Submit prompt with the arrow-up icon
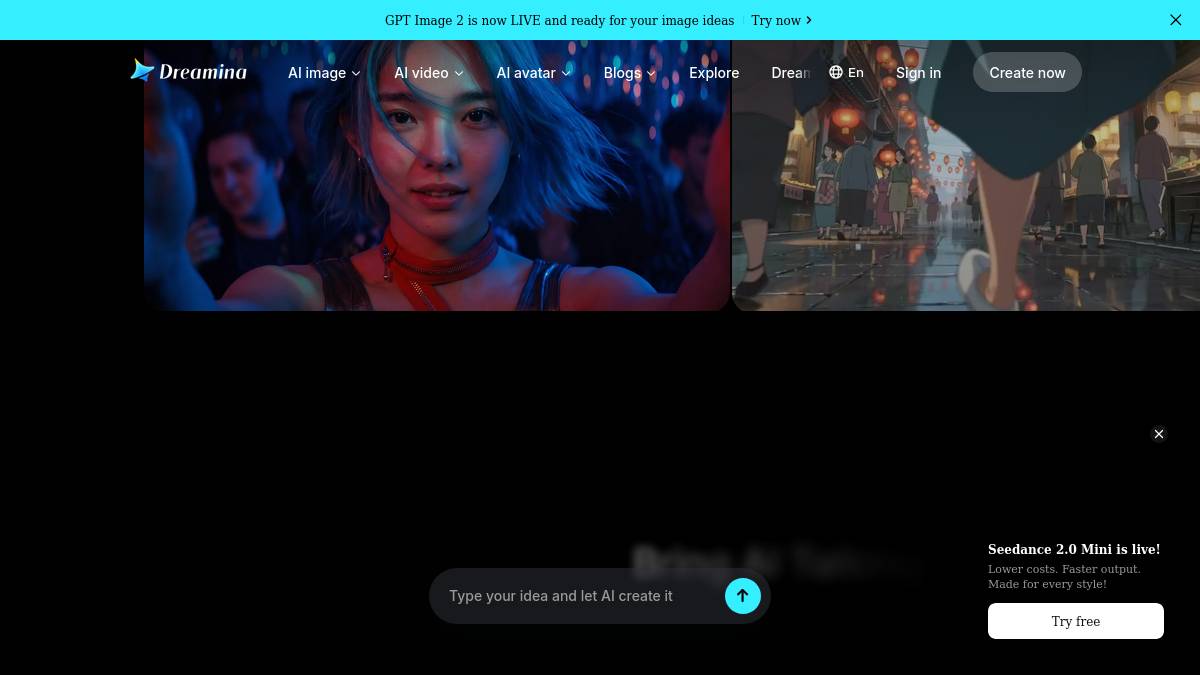 pyautogui.click(x=743, y=596)
